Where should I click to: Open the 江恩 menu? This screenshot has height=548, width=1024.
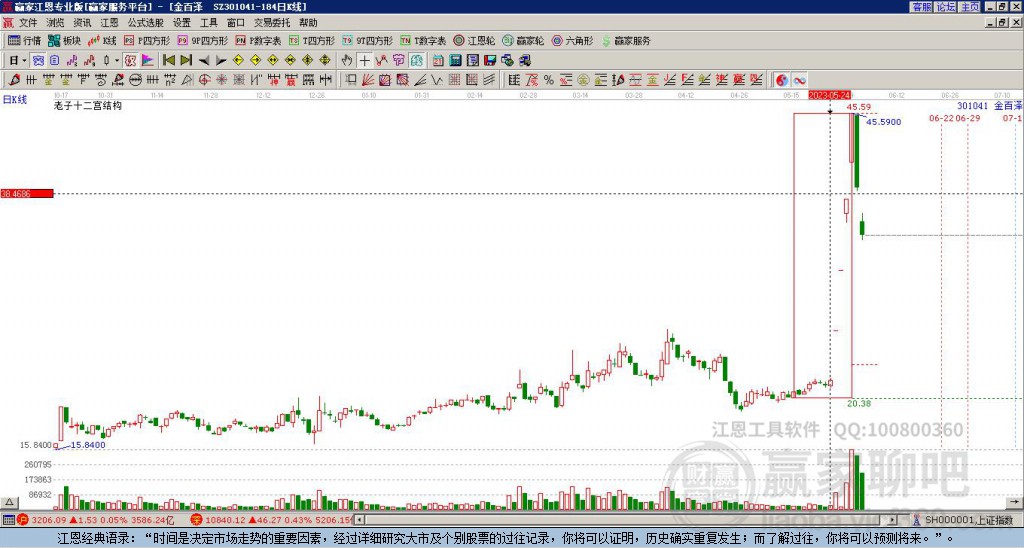point(109,23)
